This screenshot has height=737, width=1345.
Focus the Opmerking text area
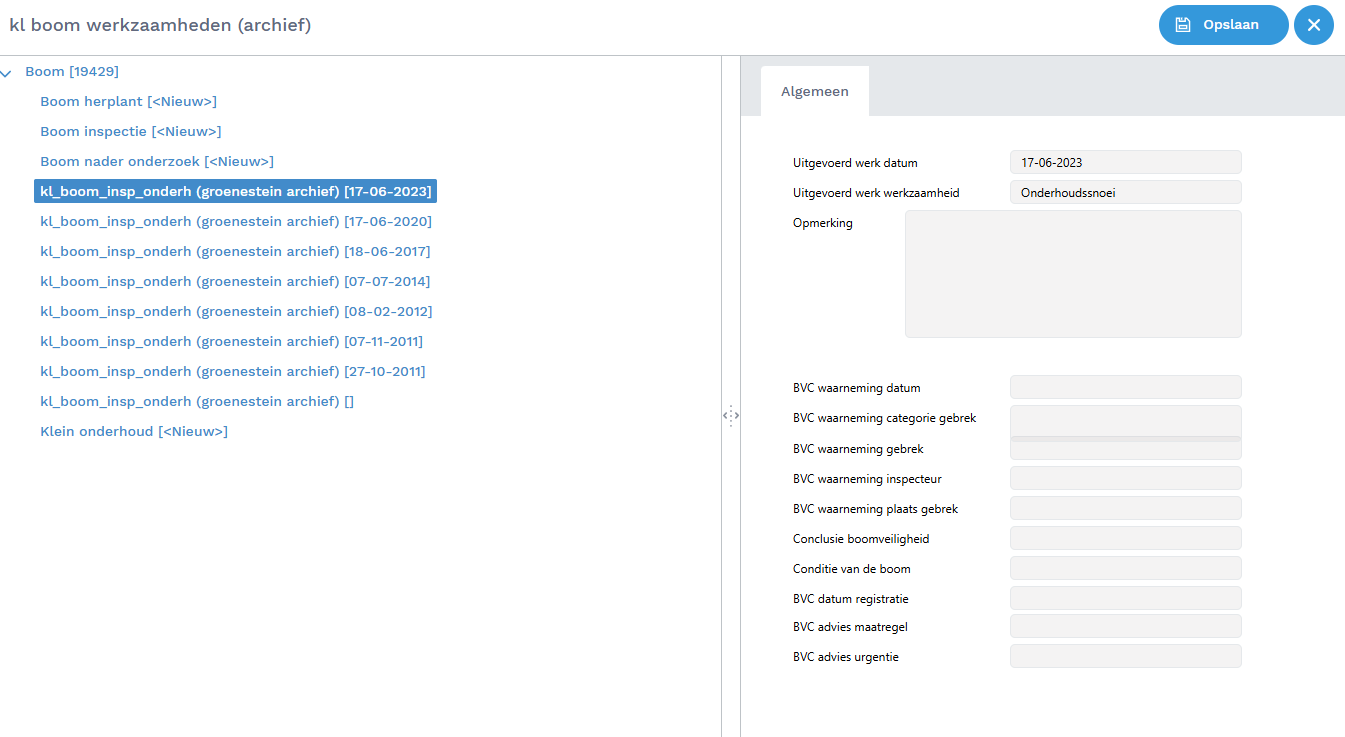click(1072, 273)
